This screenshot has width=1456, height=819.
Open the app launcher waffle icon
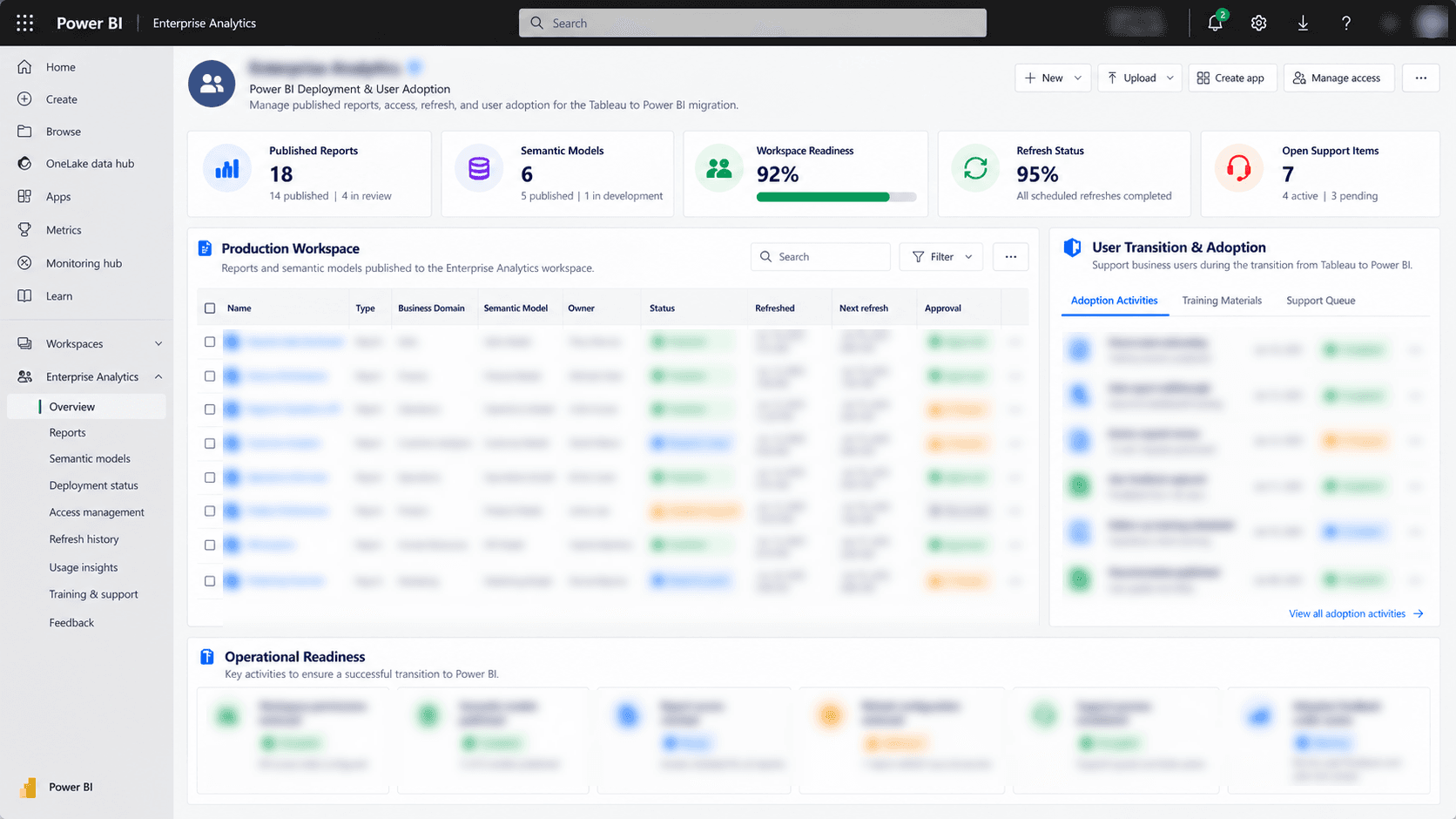[x=25, y=23]
